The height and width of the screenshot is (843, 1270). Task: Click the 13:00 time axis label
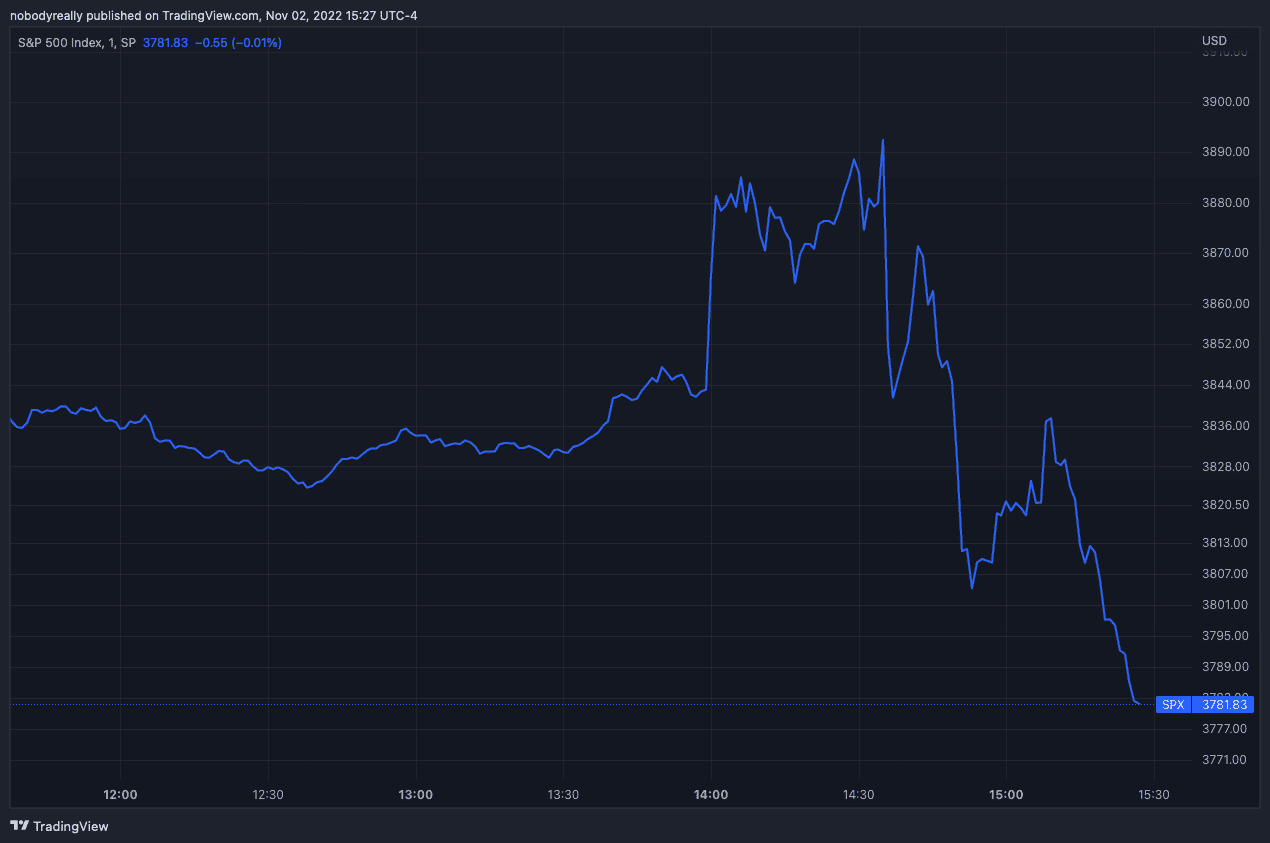point(415,795)
